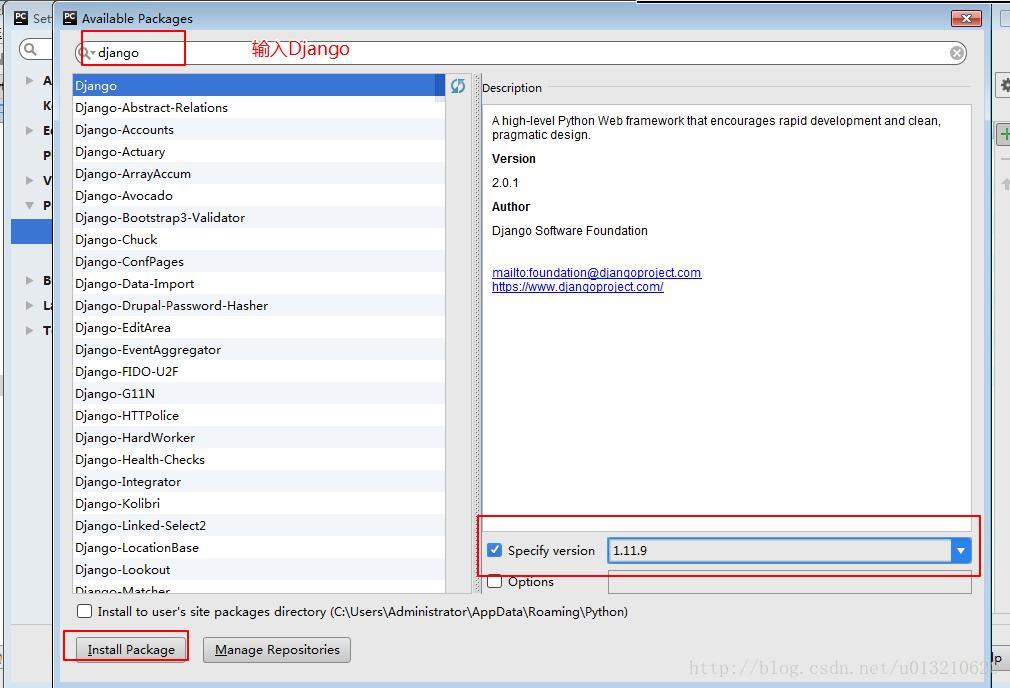Select Django-Linked-Select2 in the list
The width and height of the screenshot is (1010, 688).
(259, 525)
